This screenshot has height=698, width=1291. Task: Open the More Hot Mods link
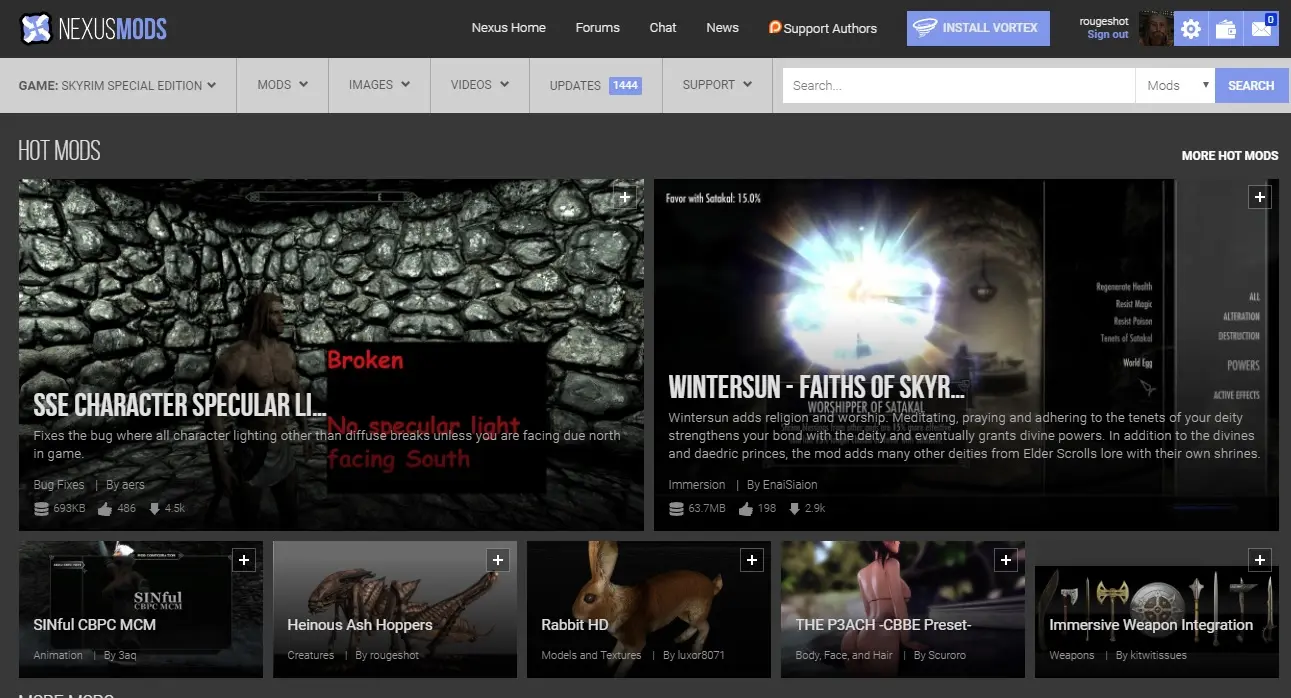(1230, 156)
